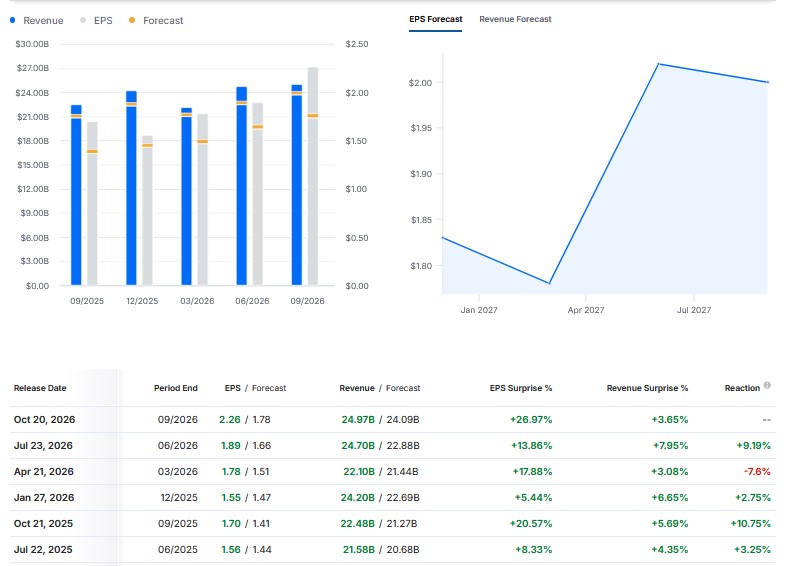The width and height of the screenshot is (791, 566).
Task: Select the Jan 27, 2026 release date
Action: [x=44, y=498]
